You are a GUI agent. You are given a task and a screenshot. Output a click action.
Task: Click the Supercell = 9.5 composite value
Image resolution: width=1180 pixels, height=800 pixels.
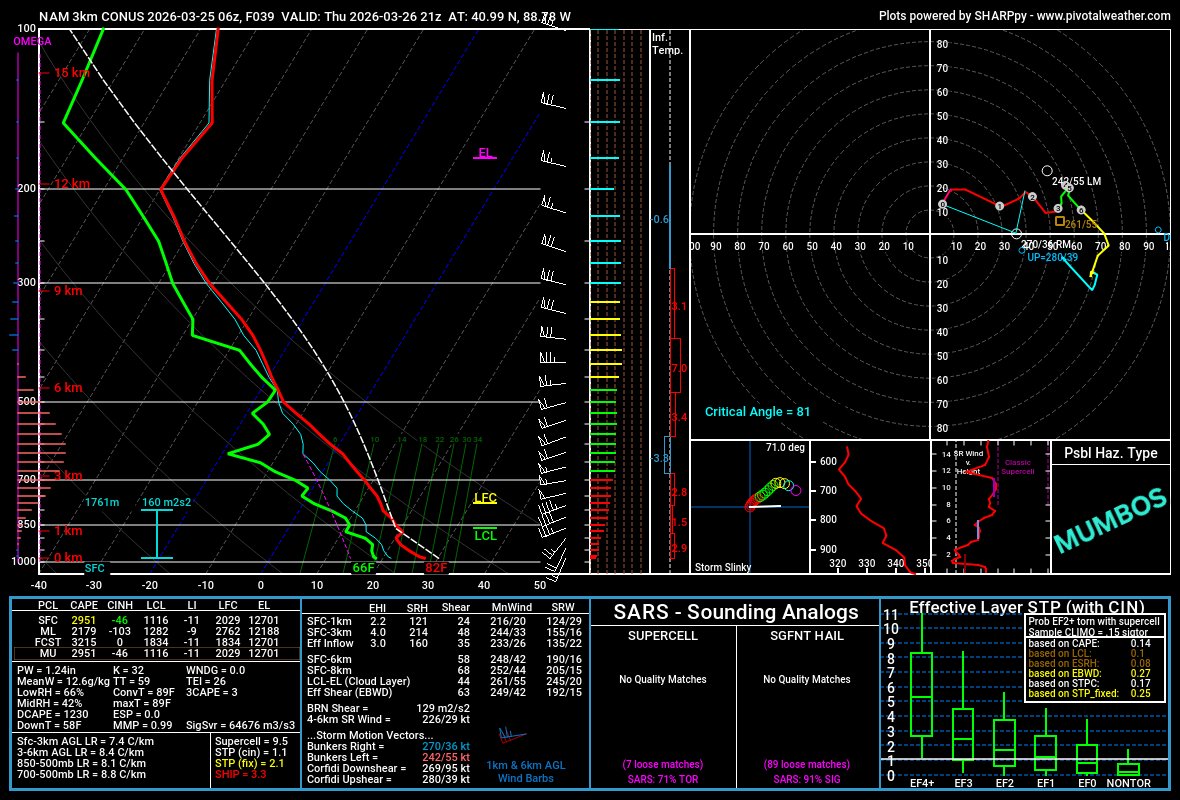pos(251,741)
